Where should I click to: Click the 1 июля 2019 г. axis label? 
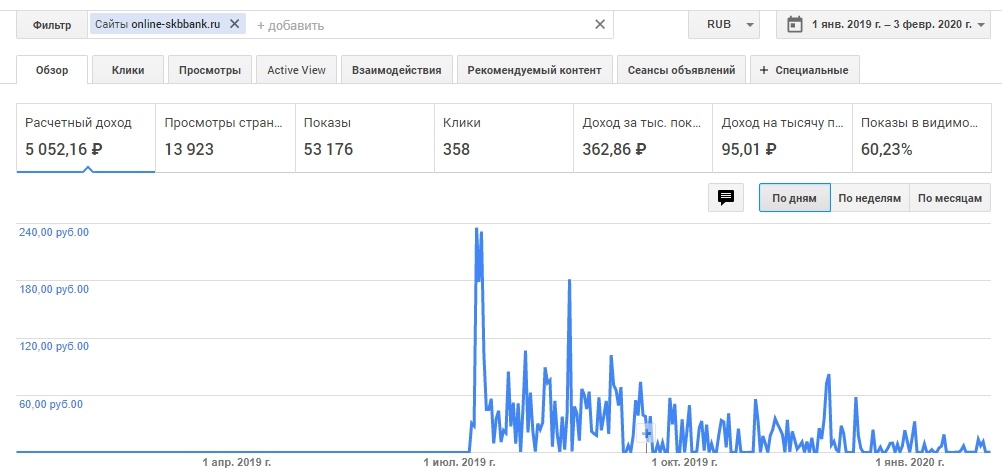click(459, 462)
